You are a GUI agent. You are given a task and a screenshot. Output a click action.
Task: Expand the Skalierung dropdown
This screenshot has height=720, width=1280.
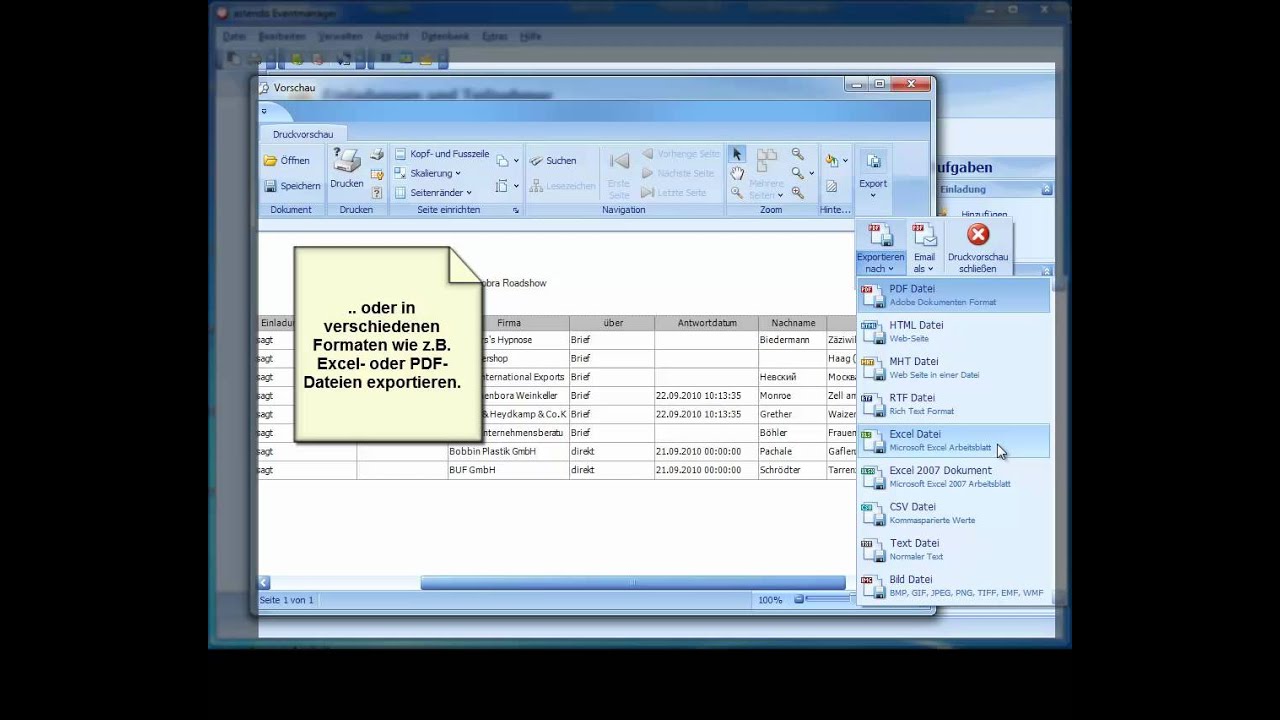point(428,173)
